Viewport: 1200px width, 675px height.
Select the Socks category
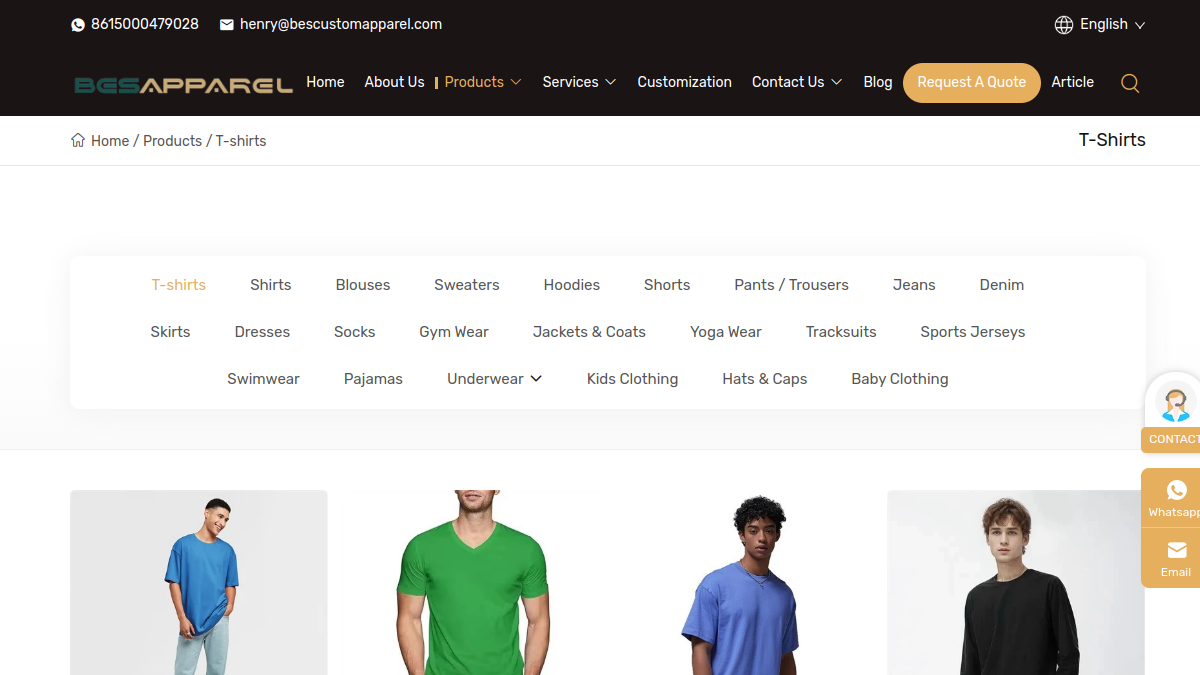point(355,332)
